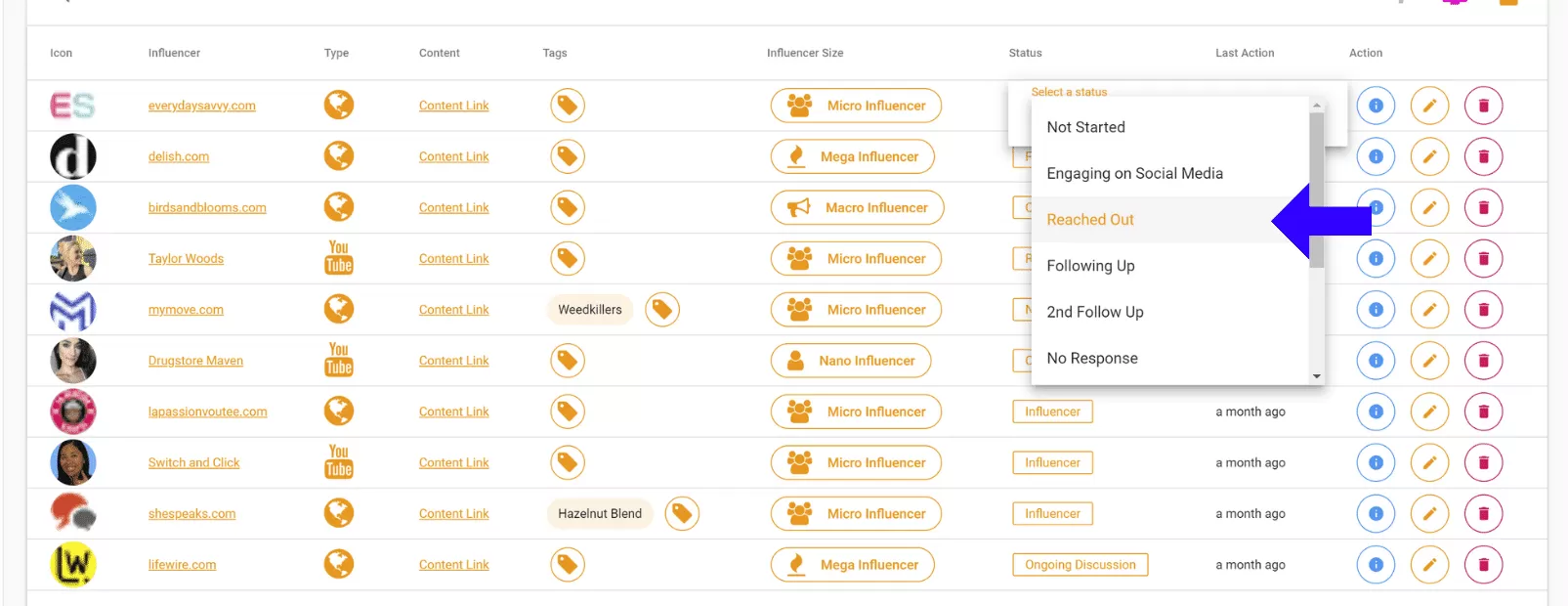
Task: Open Influencer status for Switch and Click
Action: (x=1052, y=462)
